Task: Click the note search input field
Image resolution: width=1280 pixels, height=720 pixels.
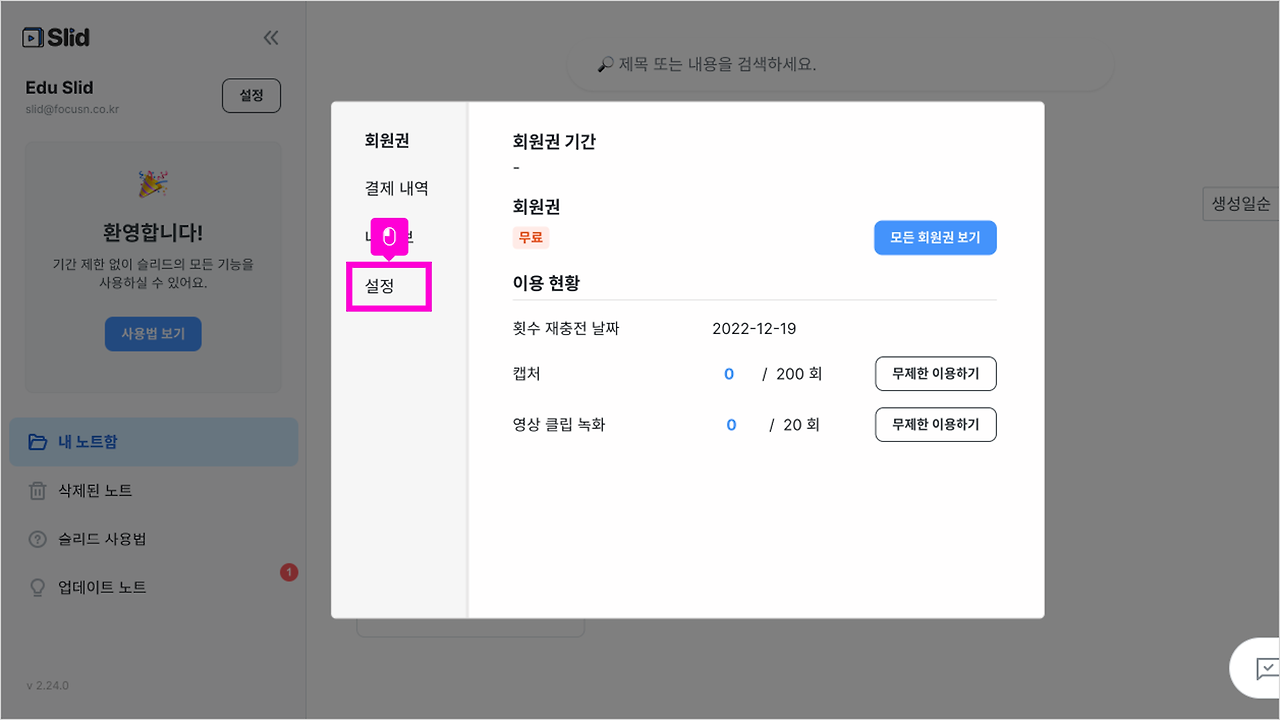Action: coord(840,62)
